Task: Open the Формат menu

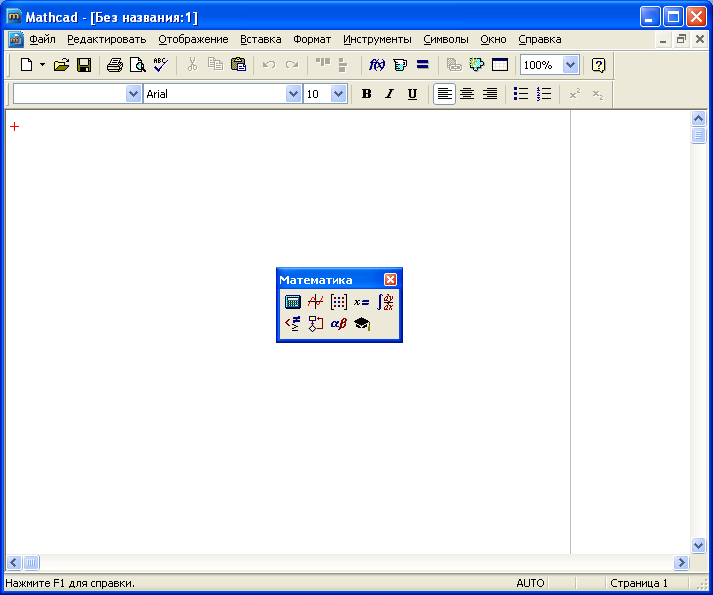Action: 312,40
